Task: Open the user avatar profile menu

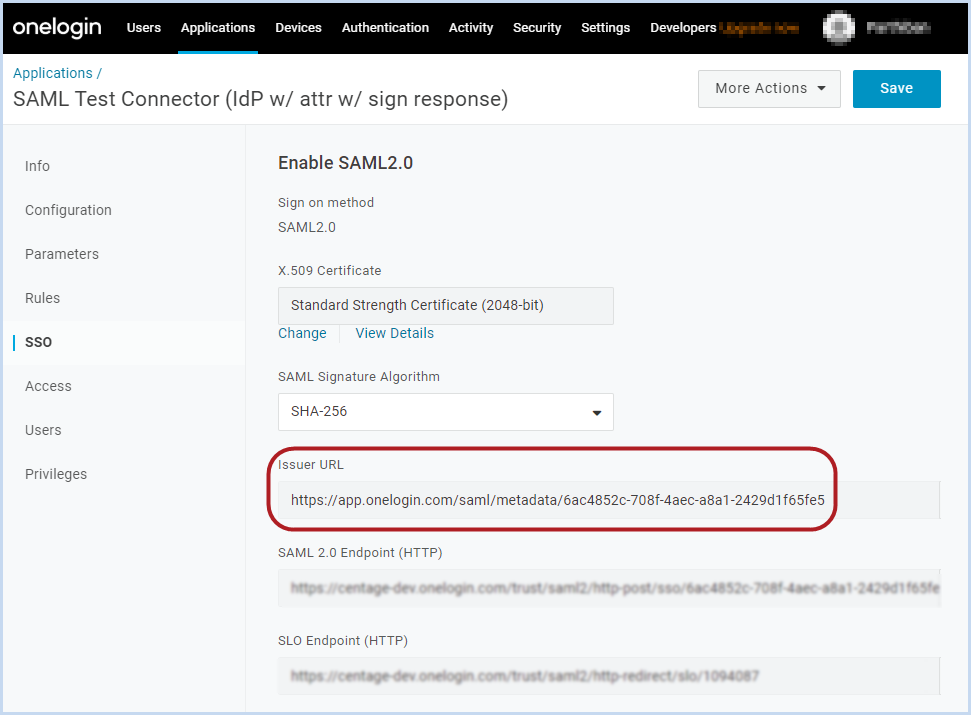Action: click(x=838, y=28)
